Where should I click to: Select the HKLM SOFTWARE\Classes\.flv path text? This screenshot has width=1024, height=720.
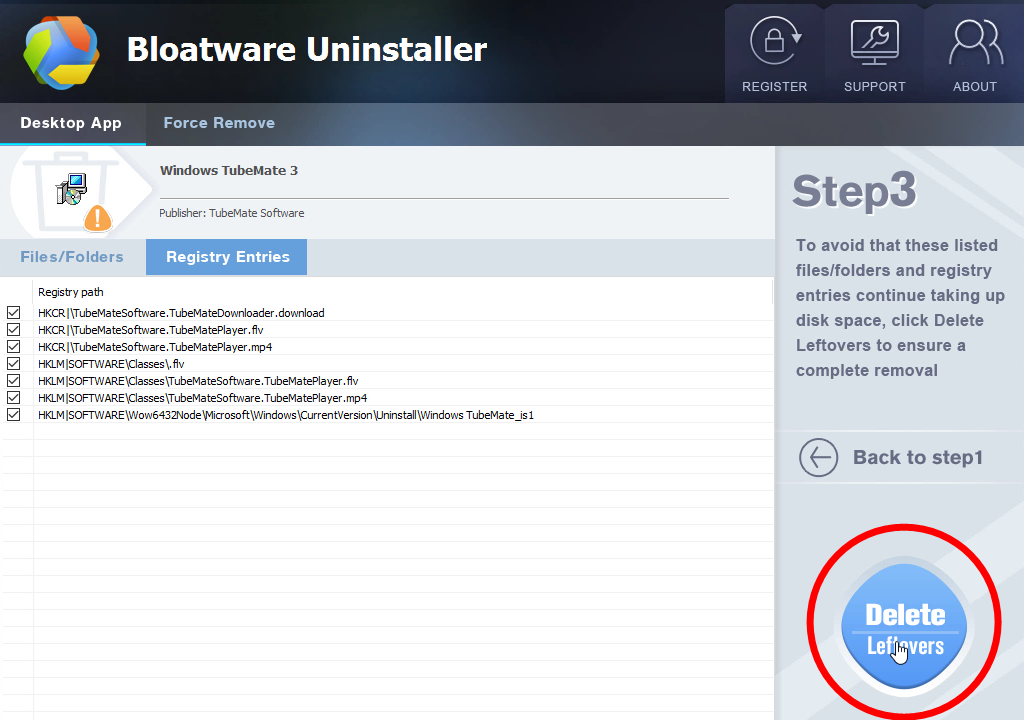pos(111,364)
